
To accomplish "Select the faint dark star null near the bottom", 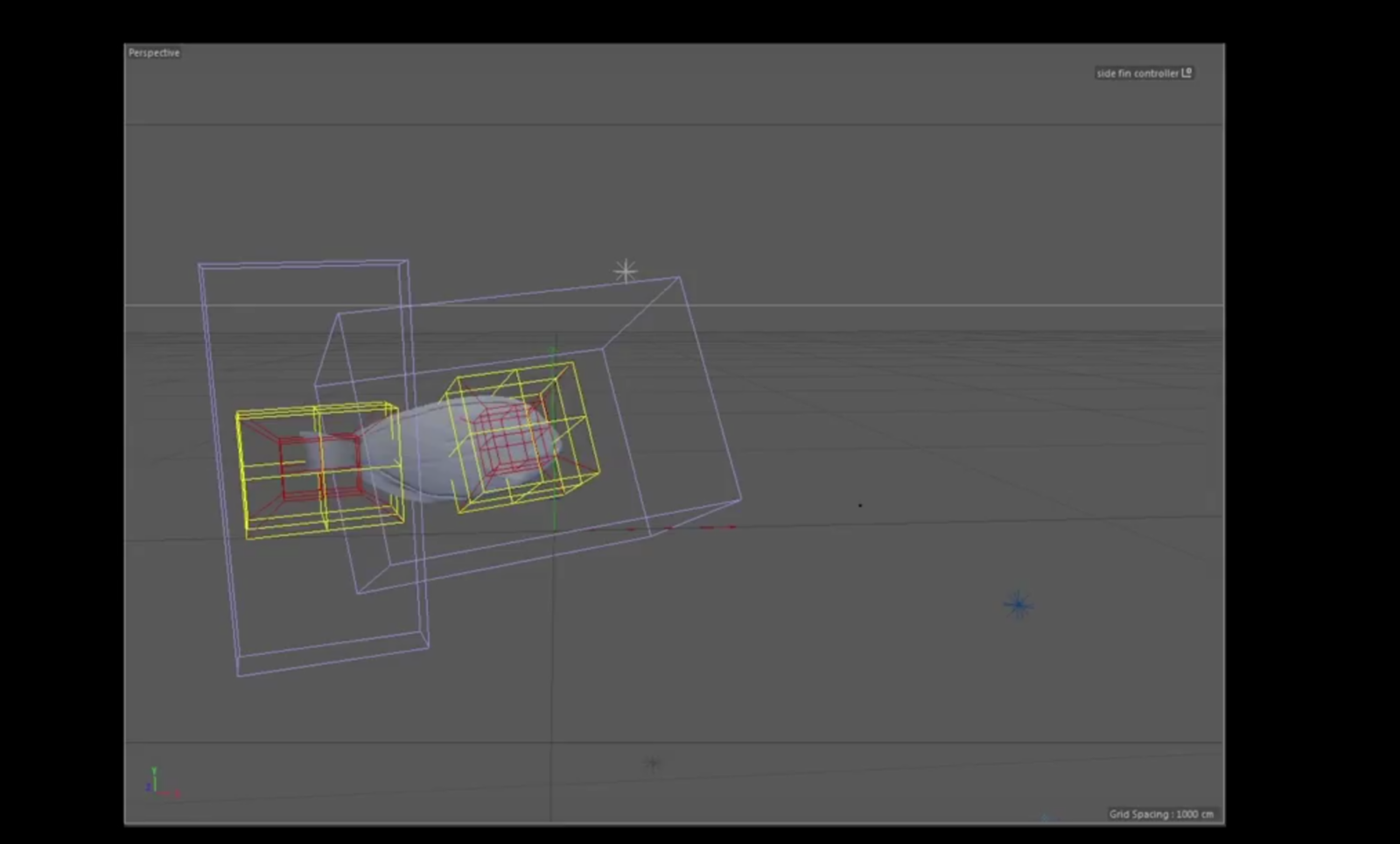I will point(652,763).
